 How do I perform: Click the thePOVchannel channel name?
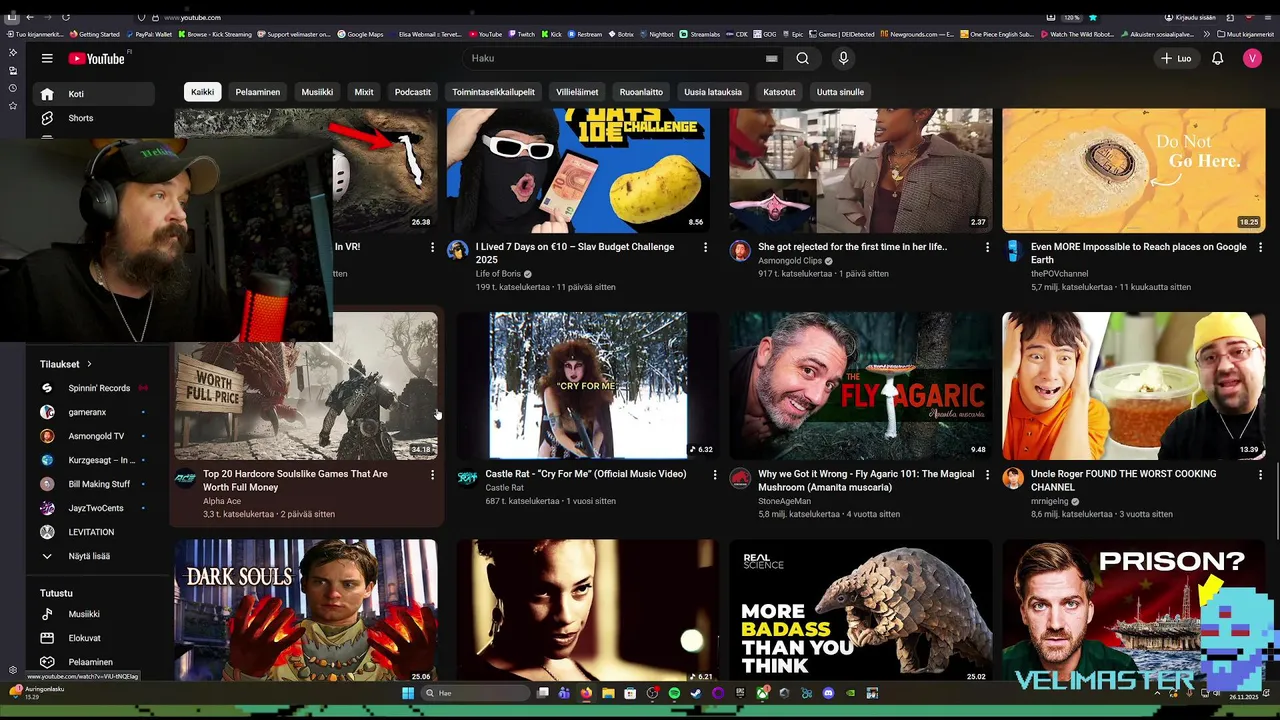coord(1060,274)
